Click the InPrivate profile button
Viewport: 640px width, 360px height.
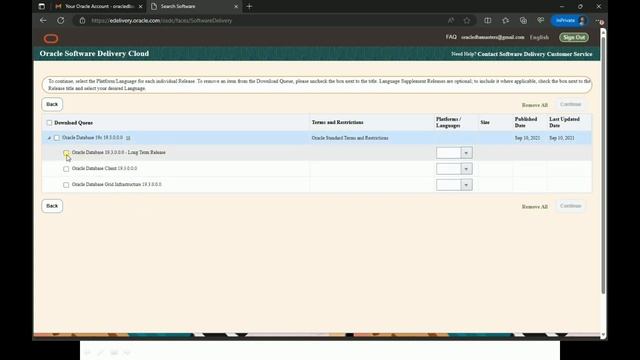coord(570,20)
